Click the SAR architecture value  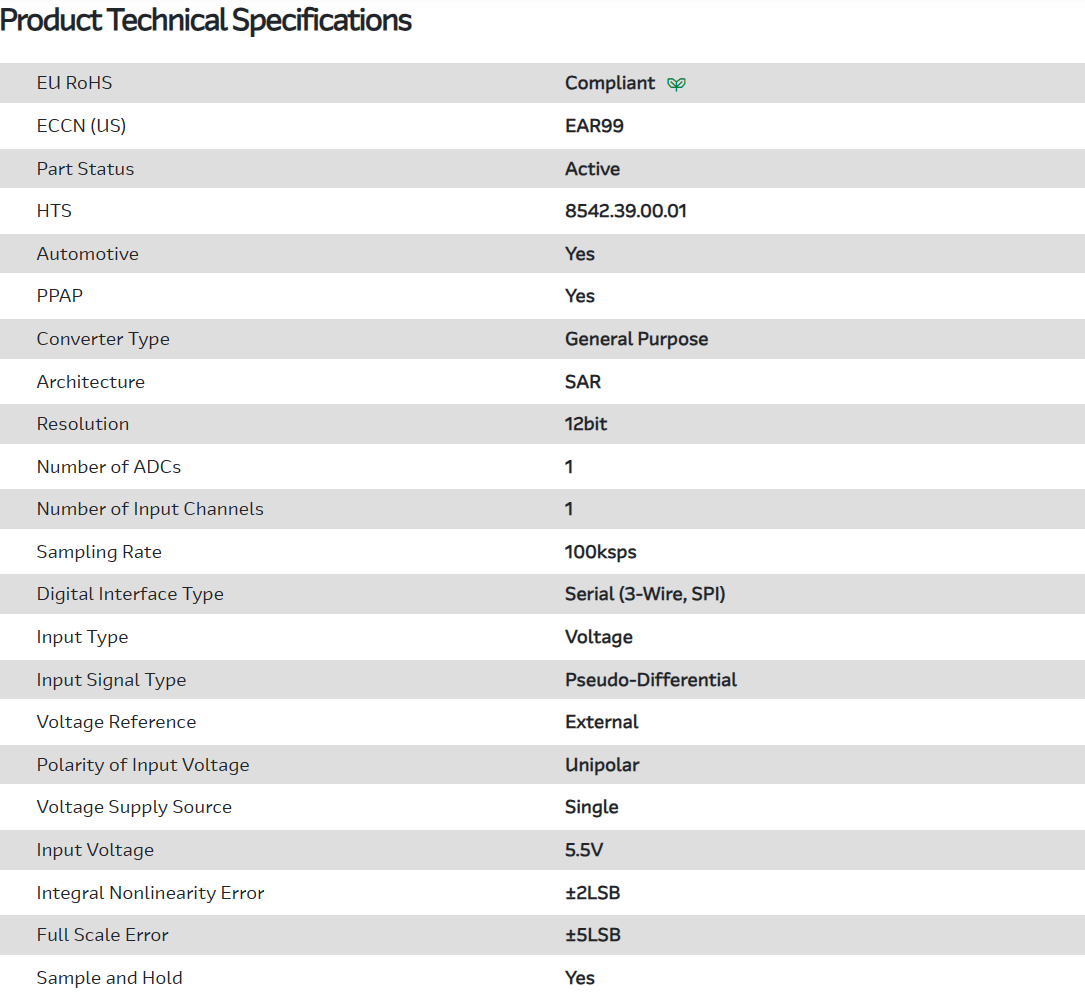coord(583,382)
